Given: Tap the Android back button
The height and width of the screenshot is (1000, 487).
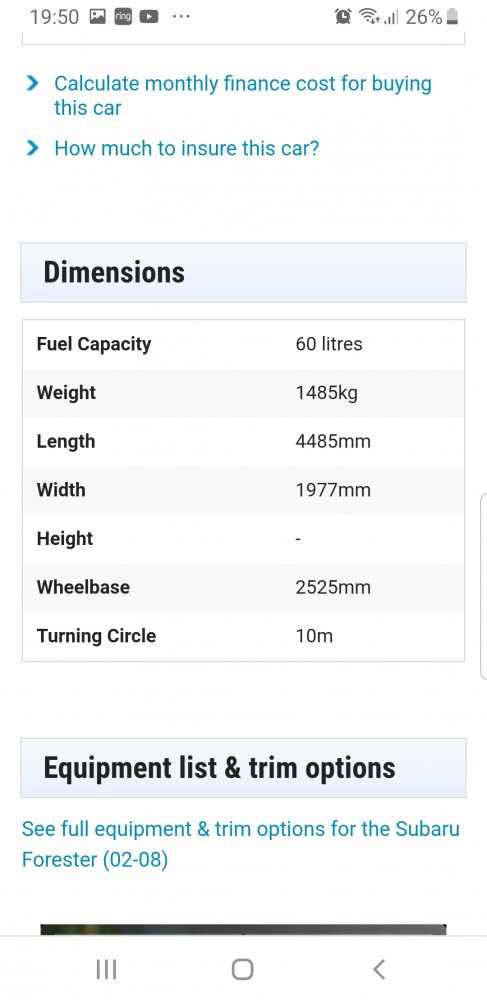Looking at the screenshot, I should click(x=379, y=969).
